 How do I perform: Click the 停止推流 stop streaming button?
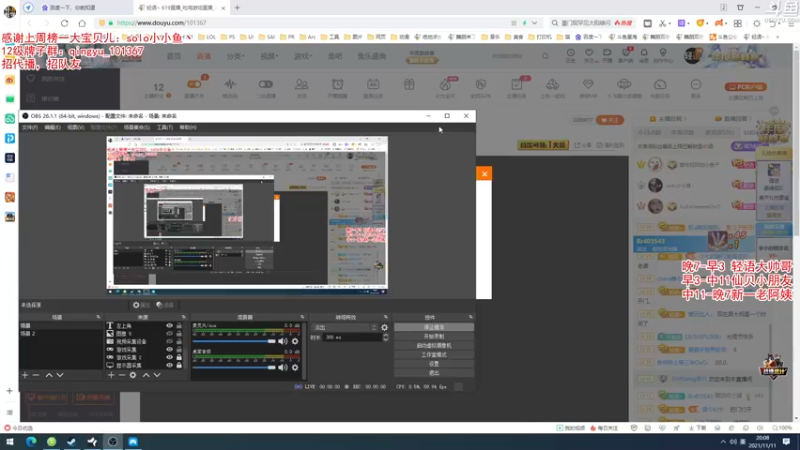[434, 327]
